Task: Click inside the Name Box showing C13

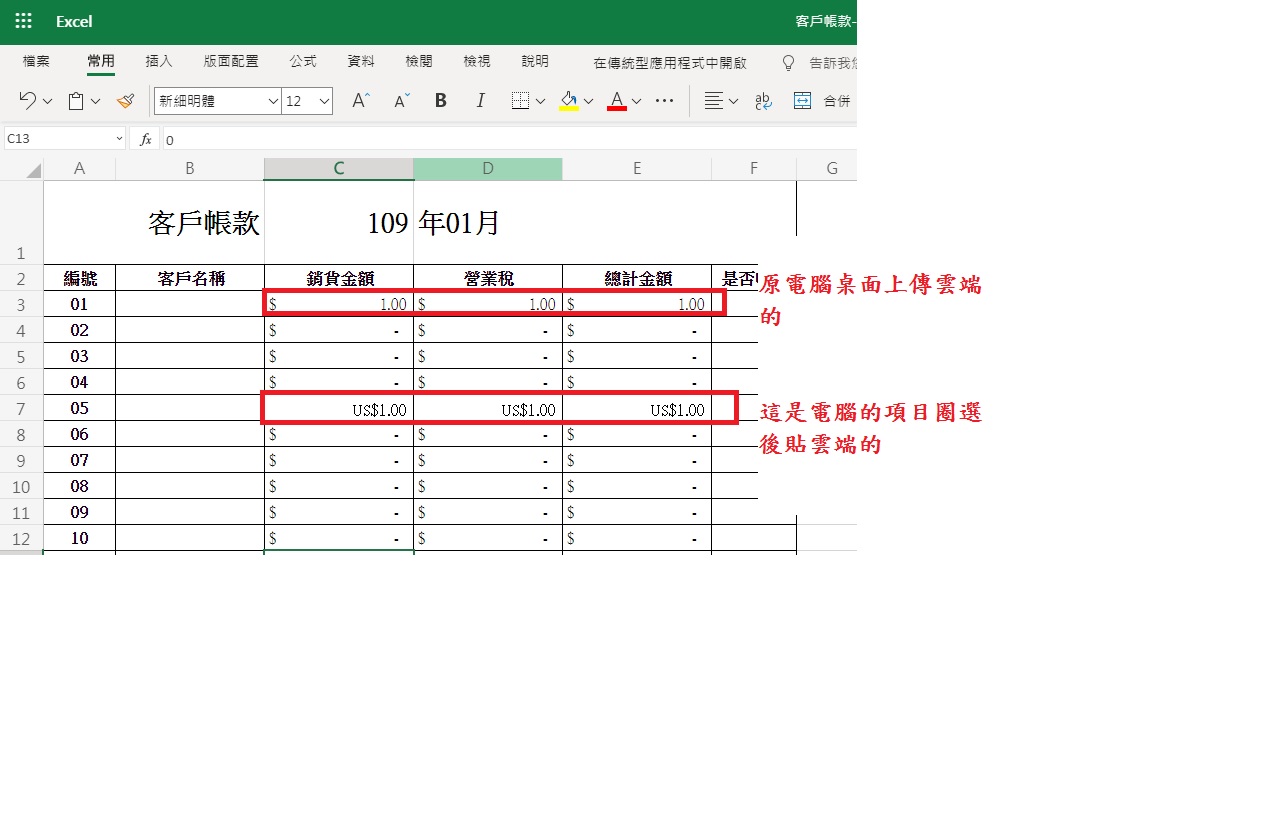Action: [x=55, y=139]
